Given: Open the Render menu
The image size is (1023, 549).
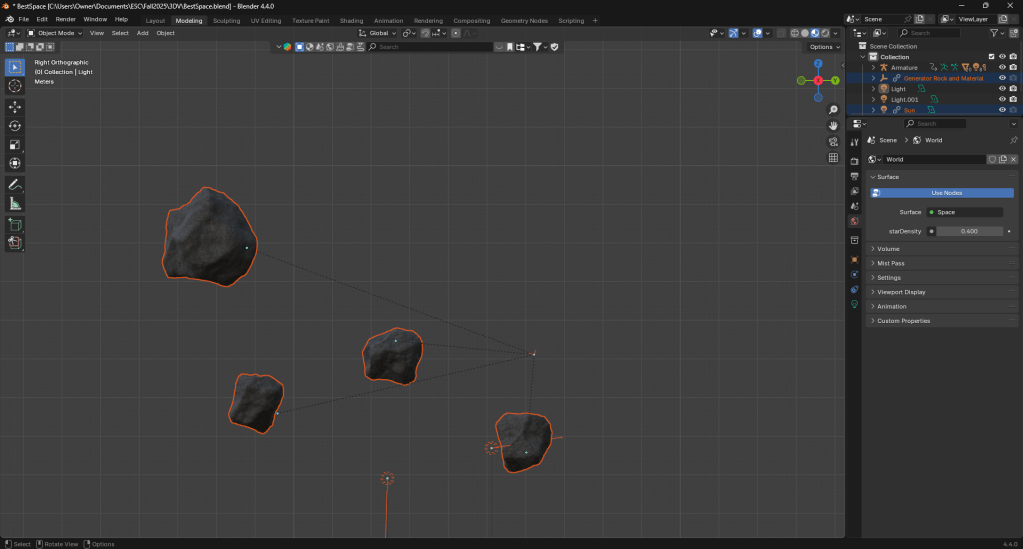Looking at the screenshot, I should pos(65,19).
